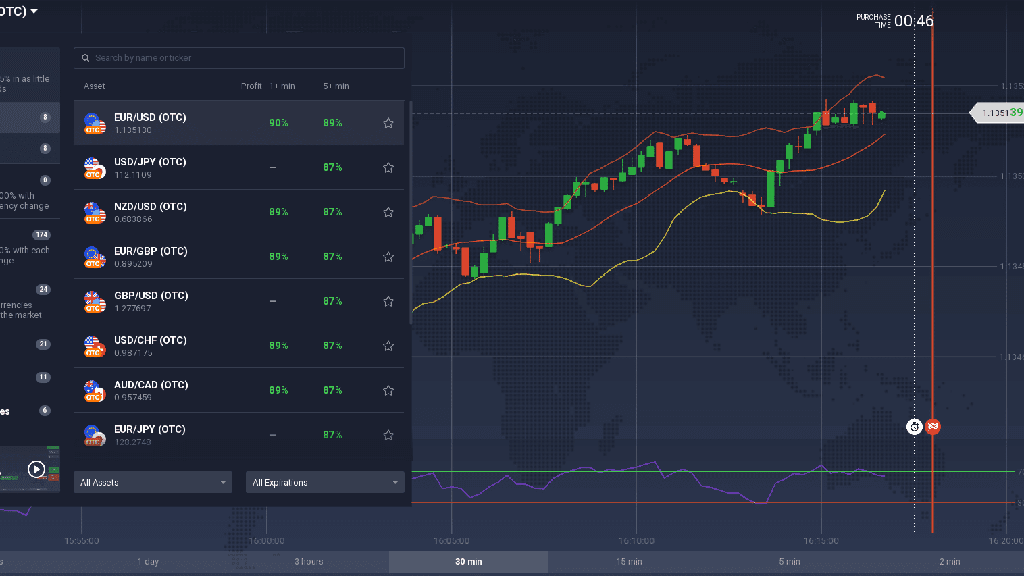Choose EUR/GBP (OTC) asset name

click(150, 251)
